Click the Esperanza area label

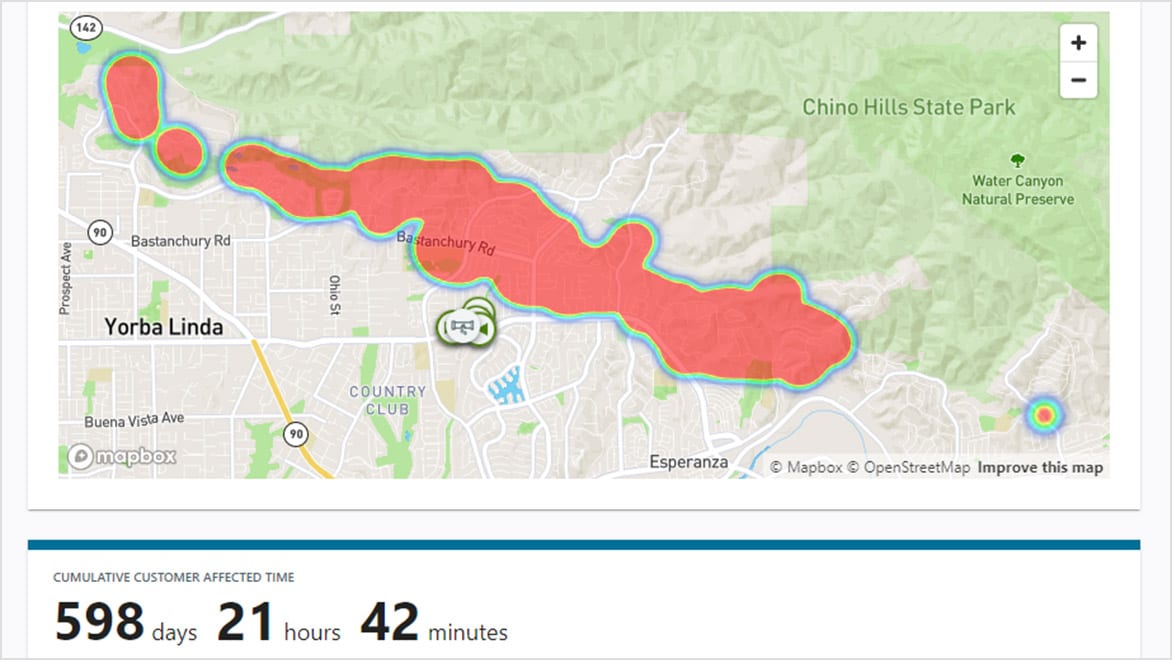[688, 462]
